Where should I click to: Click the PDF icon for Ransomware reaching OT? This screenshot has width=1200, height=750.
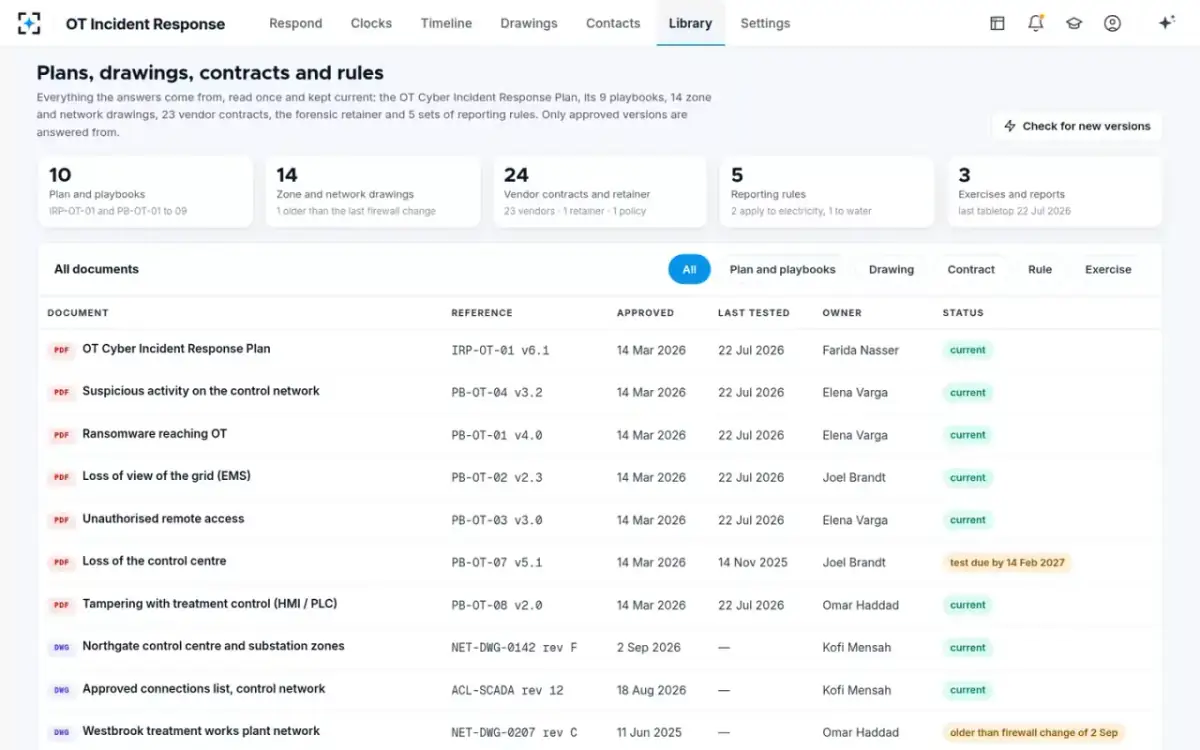tap(62, 435)
